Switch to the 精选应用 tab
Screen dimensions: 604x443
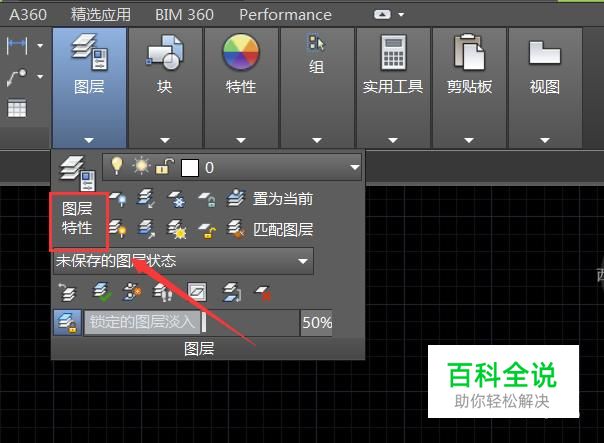click(101, 15)
